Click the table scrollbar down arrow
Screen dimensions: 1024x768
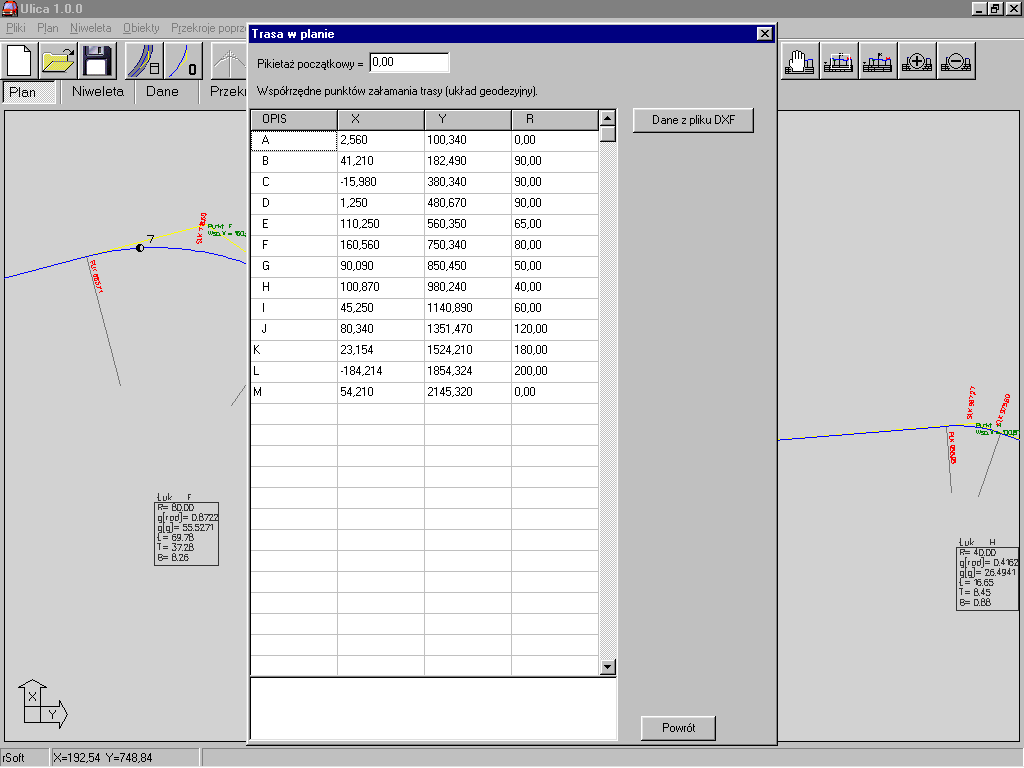click(x=607, y=667)
